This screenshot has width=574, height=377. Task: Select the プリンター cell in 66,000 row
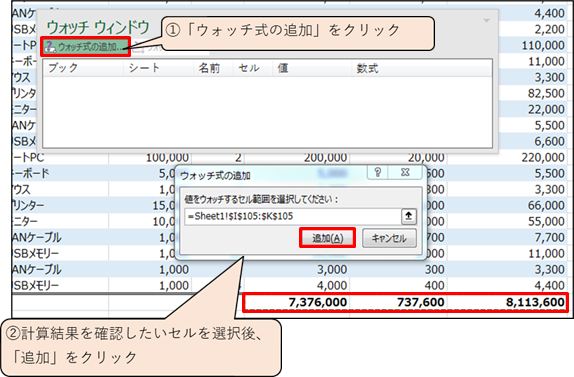click(x=60, y=205)
